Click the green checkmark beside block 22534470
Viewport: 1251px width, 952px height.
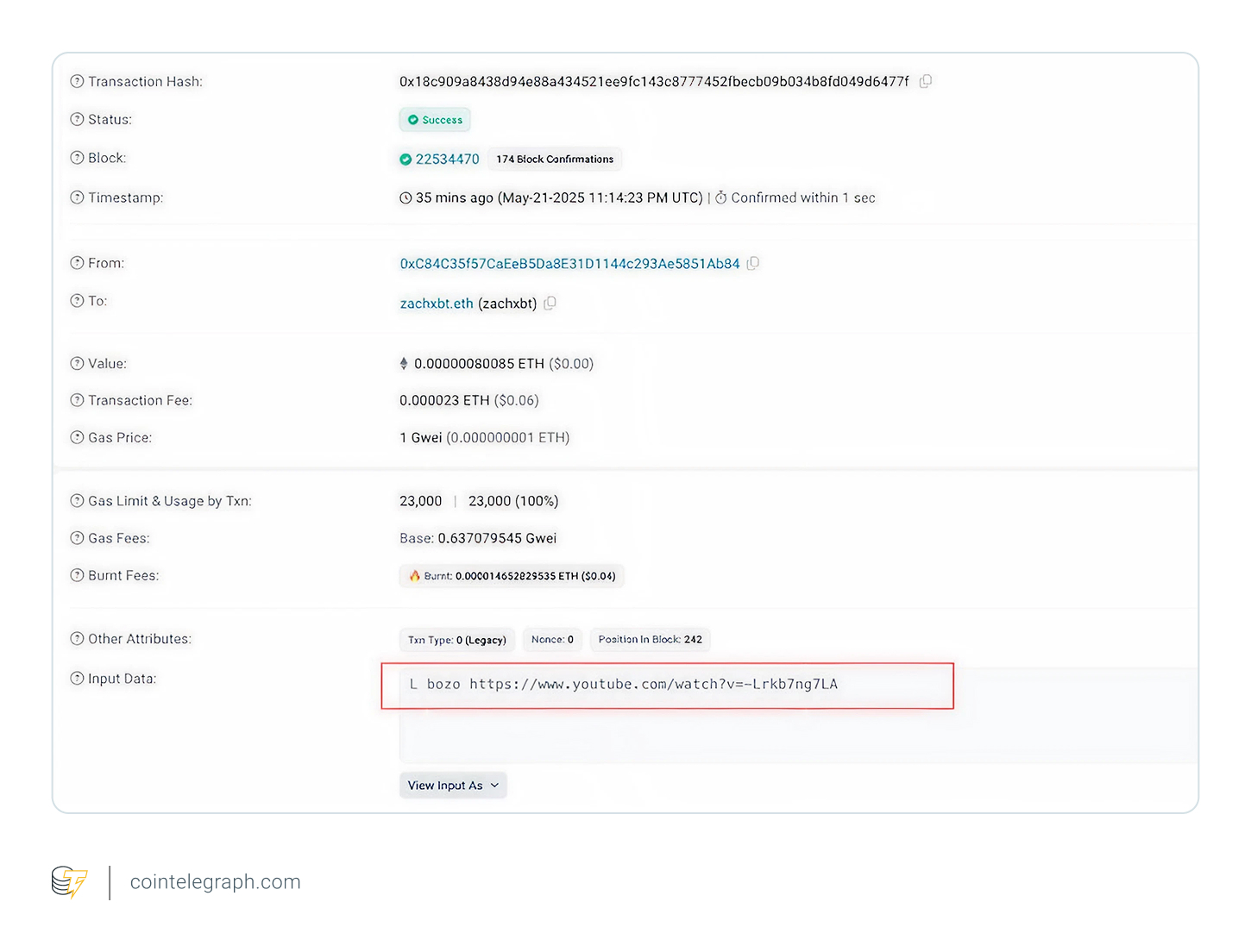click(x=405, y=159)
